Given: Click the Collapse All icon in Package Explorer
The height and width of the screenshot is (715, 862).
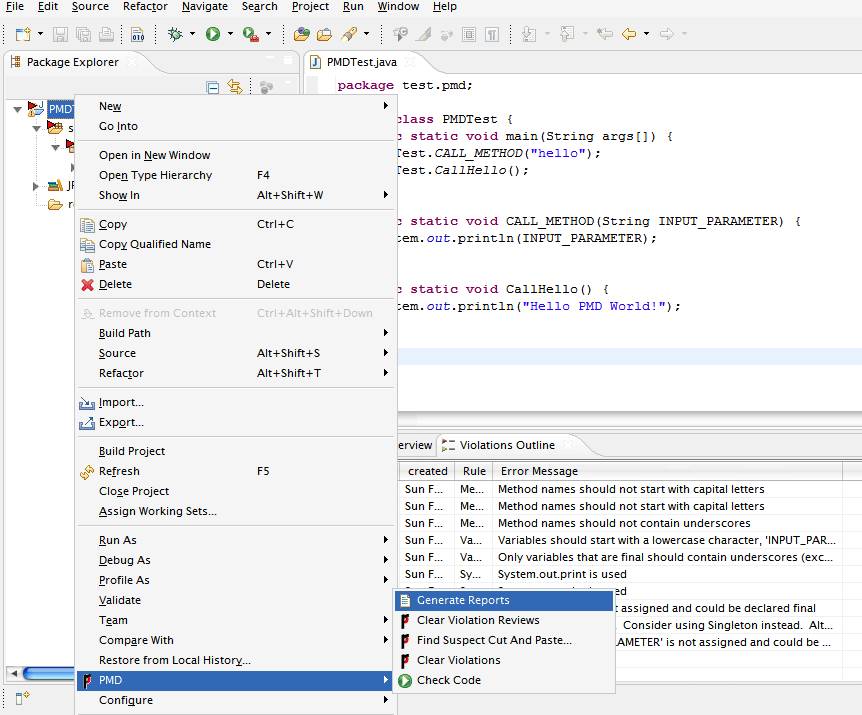Looking at the screenshot, I should click(x=213, y=87).
